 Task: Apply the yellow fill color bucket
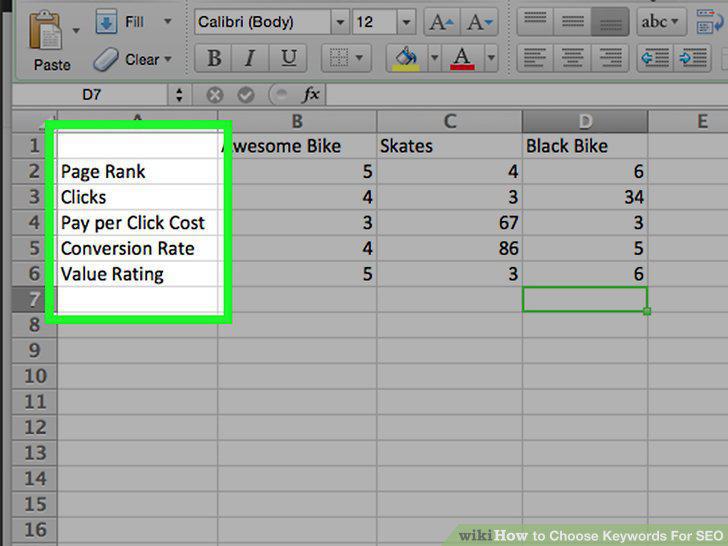click(406, 58)
